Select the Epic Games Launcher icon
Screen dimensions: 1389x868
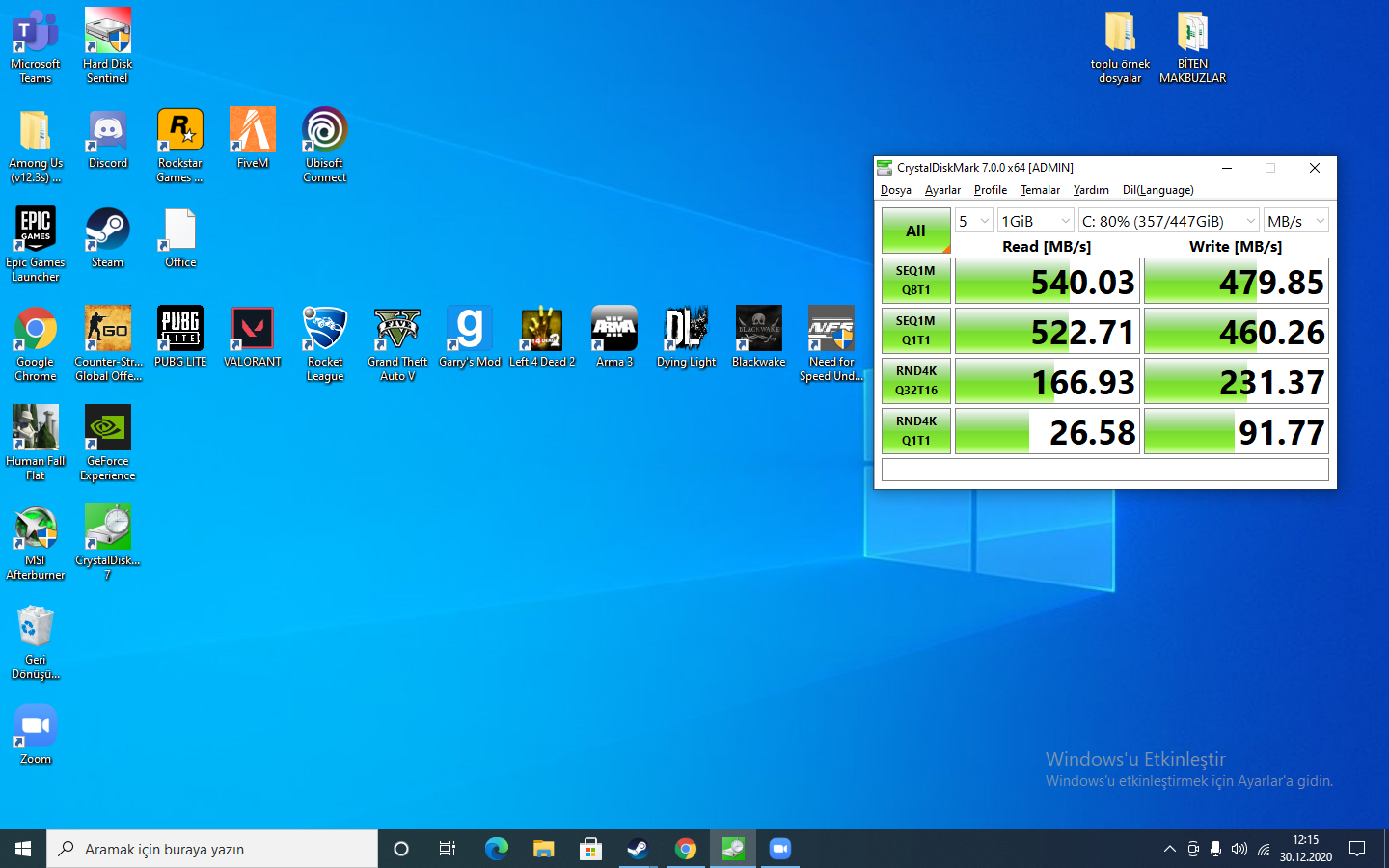(x=36, y=244)
